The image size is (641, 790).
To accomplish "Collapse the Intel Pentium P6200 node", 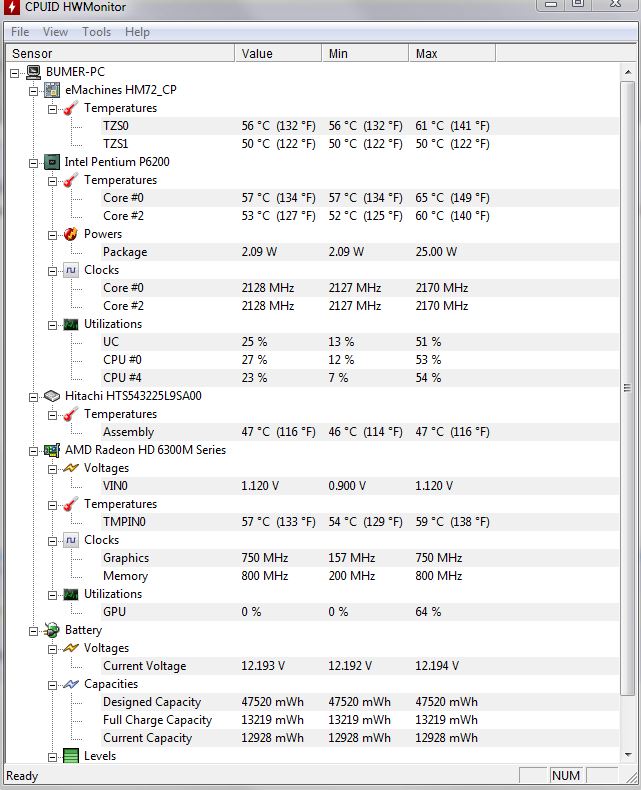I will pos(34,162).
